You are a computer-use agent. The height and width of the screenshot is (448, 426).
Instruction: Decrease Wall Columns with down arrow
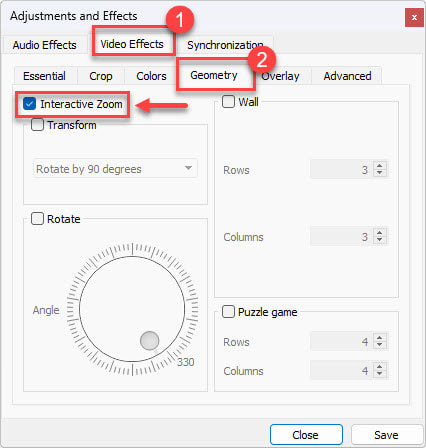pyautogui.click(x=379, y=240)
